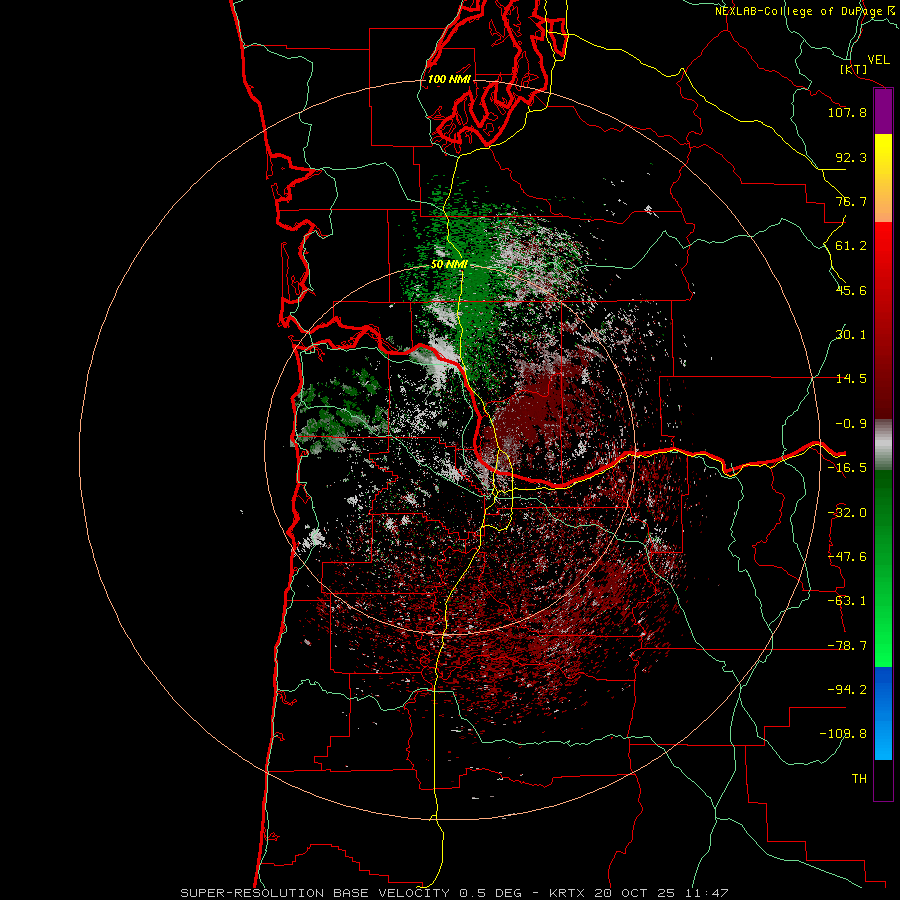Click the 61.2 velocity scale value
The image size is (900, 900).
pos(851,246)
